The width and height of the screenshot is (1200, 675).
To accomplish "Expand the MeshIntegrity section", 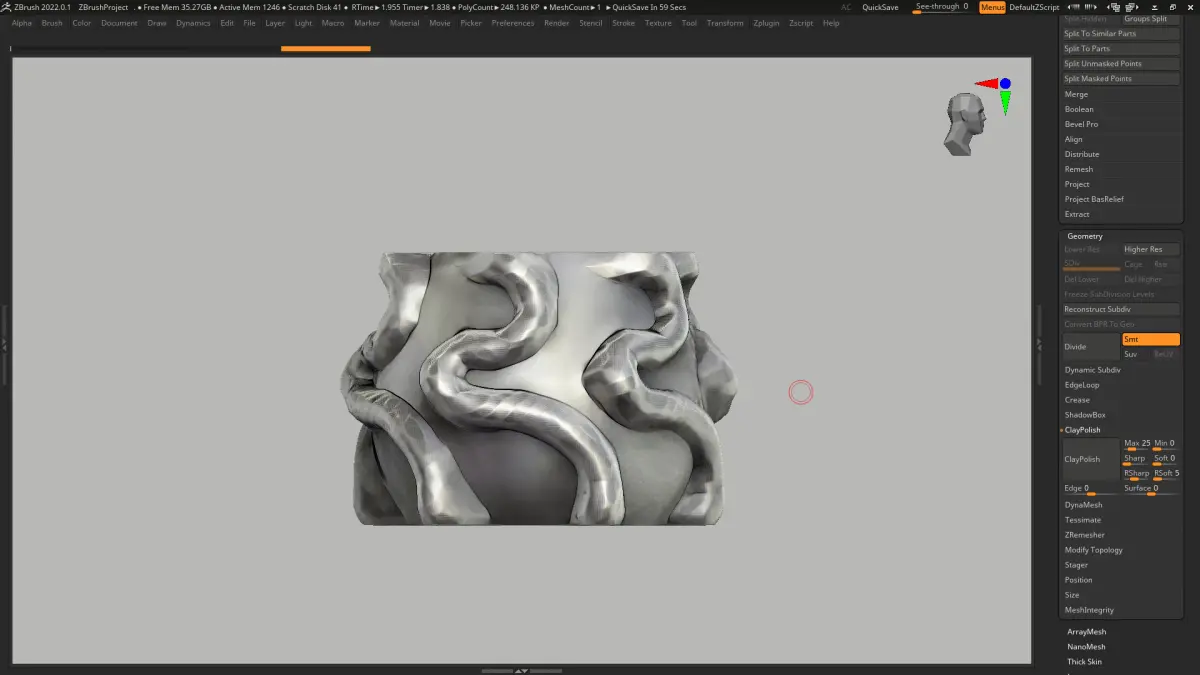I will 1089,610.
